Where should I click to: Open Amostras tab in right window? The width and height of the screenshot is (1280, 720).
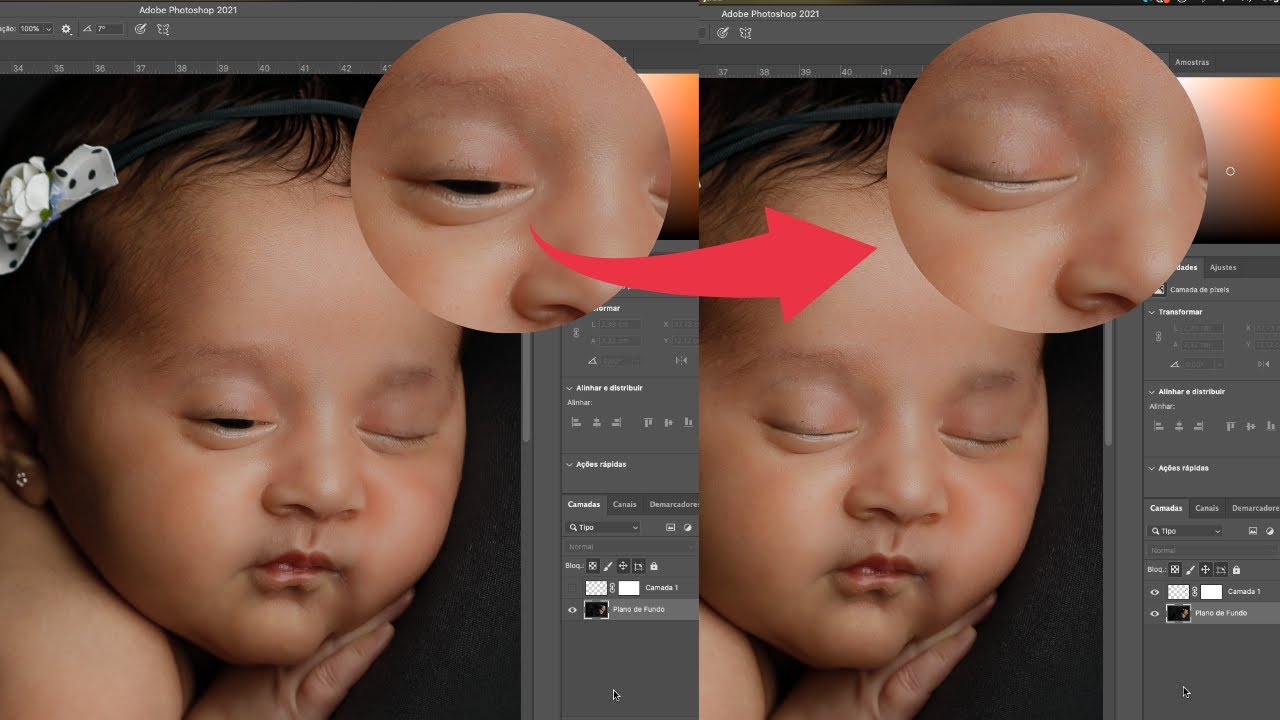tap(1192, 62)
